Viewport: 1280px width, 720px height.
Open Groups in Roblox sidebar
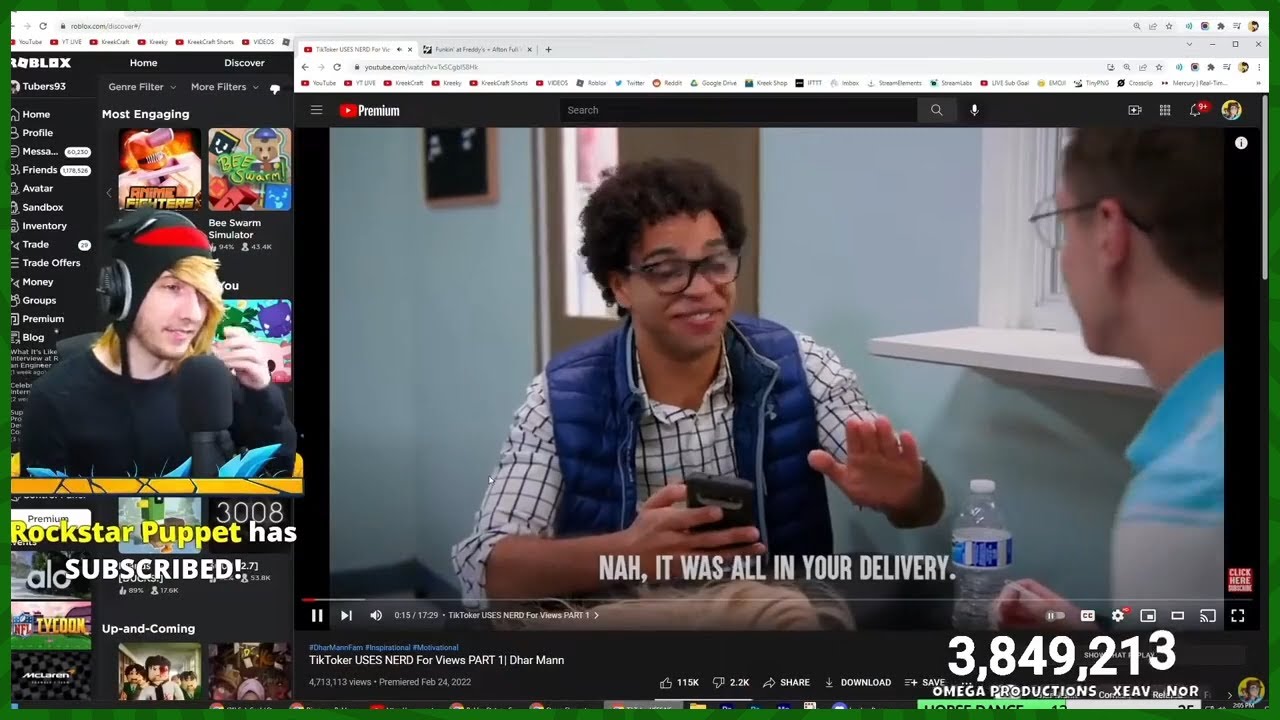click(x=34, y=300)
